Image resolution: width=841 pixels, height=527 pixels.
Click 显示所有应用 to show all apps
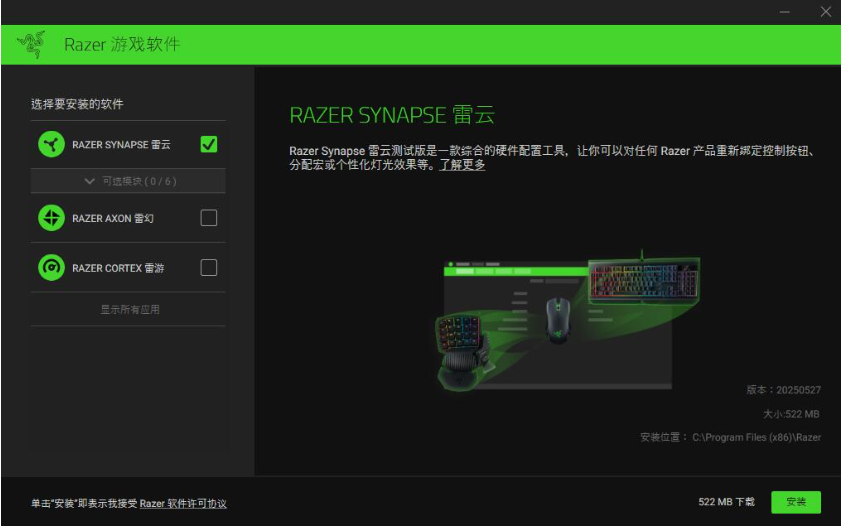130,309
